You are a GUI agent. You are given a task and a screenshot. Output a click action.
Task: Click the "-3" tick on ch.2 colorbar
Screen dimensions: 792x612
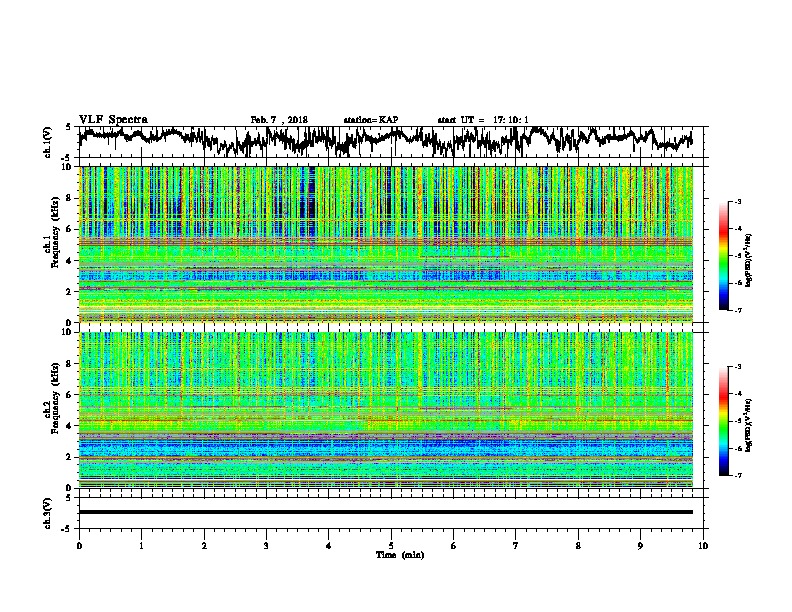(737, 367)
